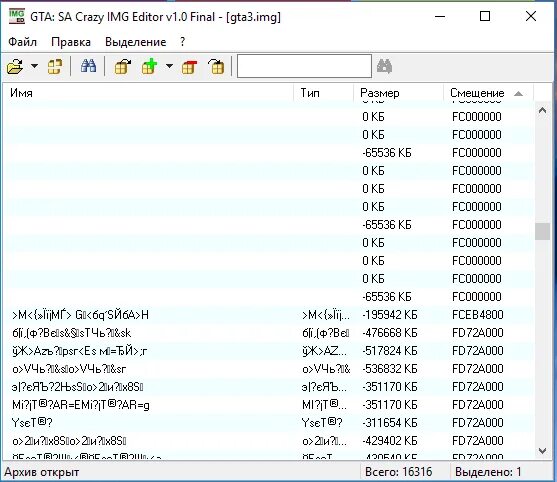The height and width of the screenshot is (482, 557).
Task: Click the offset value FCEB4800
Action: (477, 315)
